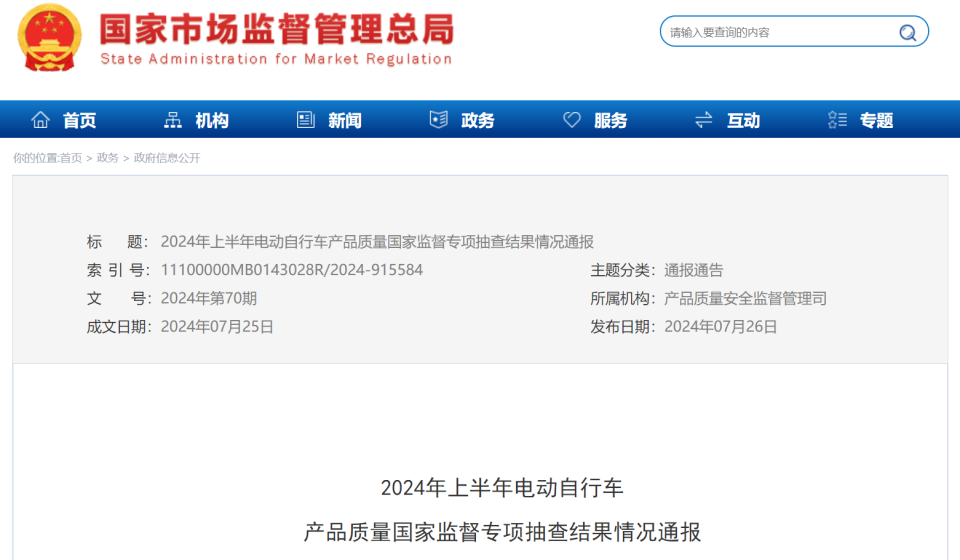960x560 pixels.
Task: Select the 互动 navigation menu item
Action: 743,120
